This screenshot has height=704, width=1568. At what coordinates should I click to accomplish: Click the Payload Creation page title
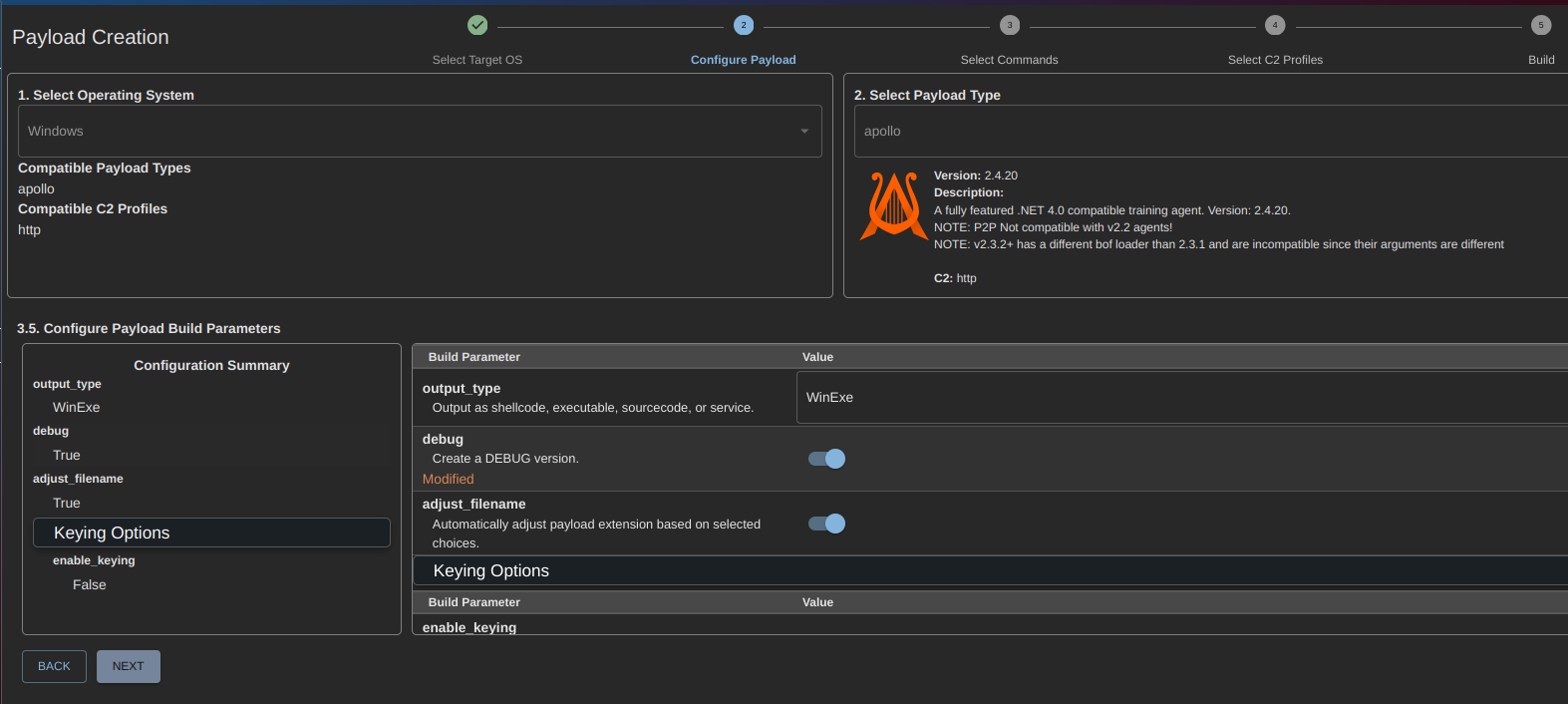pyautogui.click(x=91, y=37)
